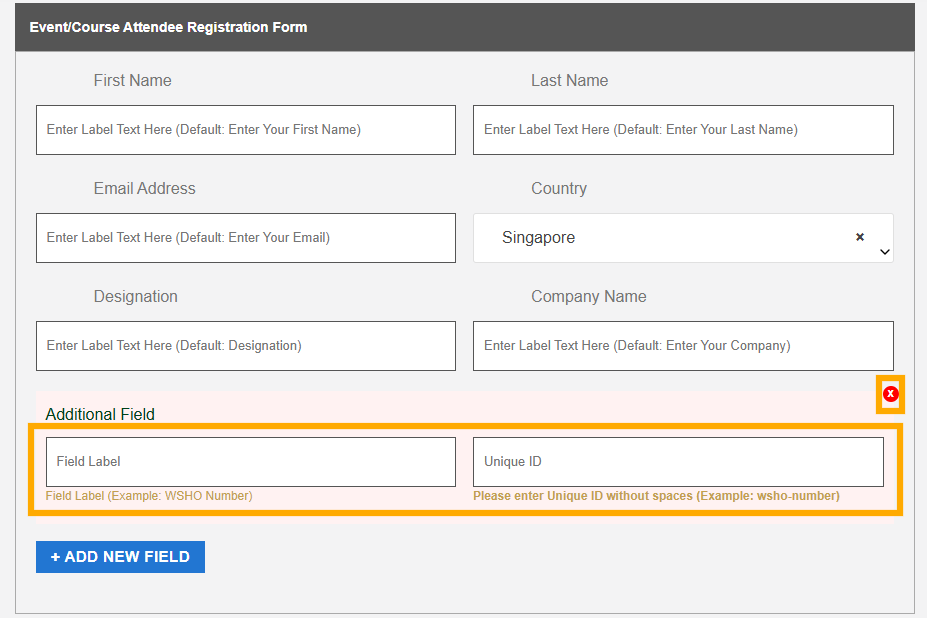Focus the Company Name label text input
The height and width of the screenshot is (618, 927).
683,346
